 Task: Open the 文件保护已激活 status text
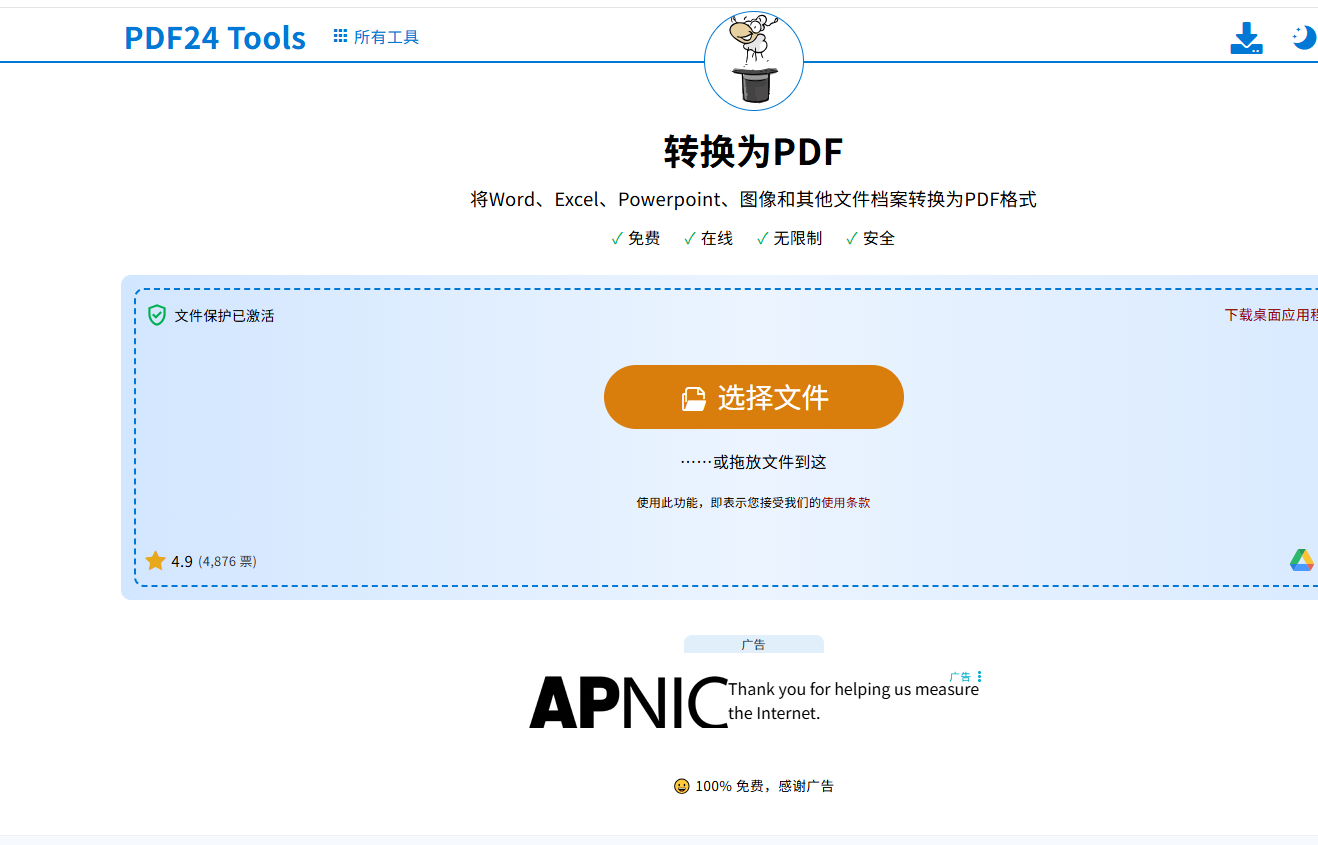click(x=224, y=316)
